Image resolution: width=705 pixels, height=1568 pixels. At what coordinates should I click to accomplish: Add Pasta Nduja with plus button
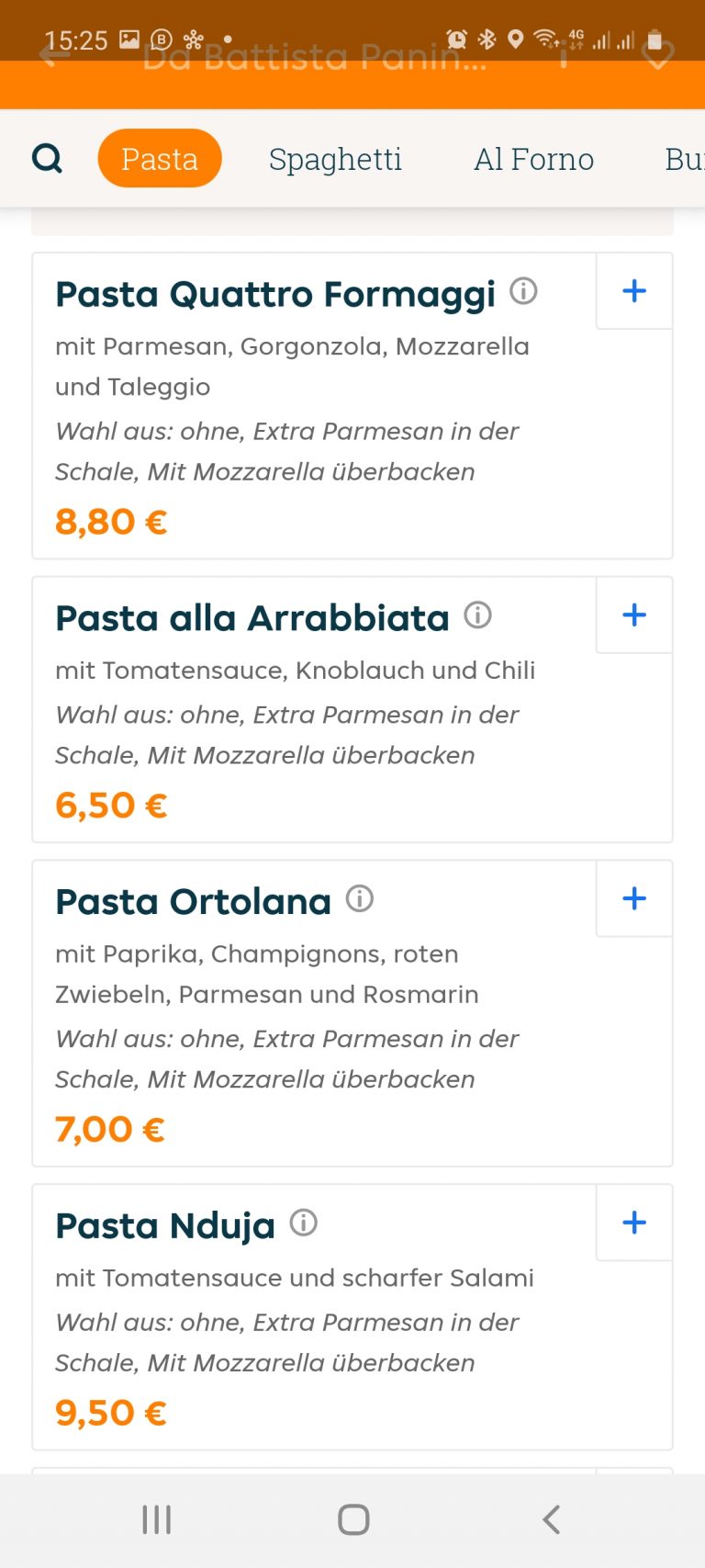click(634, 1223)
